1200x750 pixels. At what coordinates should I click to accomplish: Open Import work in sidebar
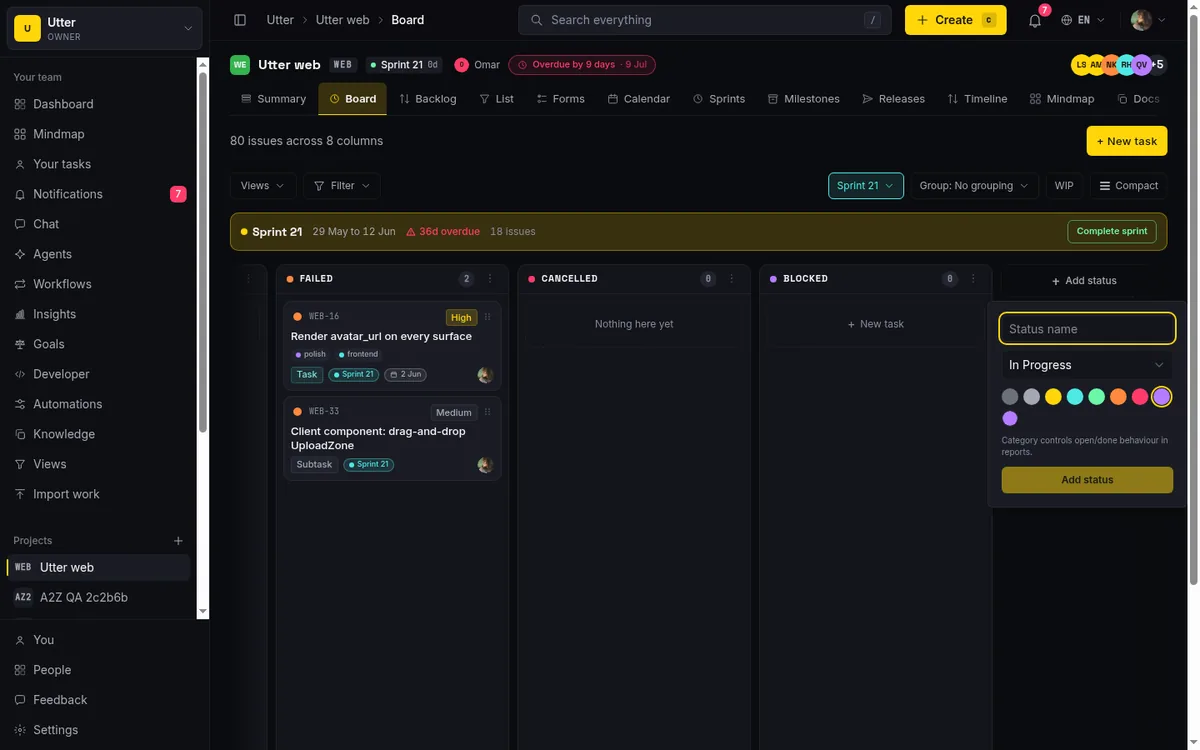coord(100,494)
